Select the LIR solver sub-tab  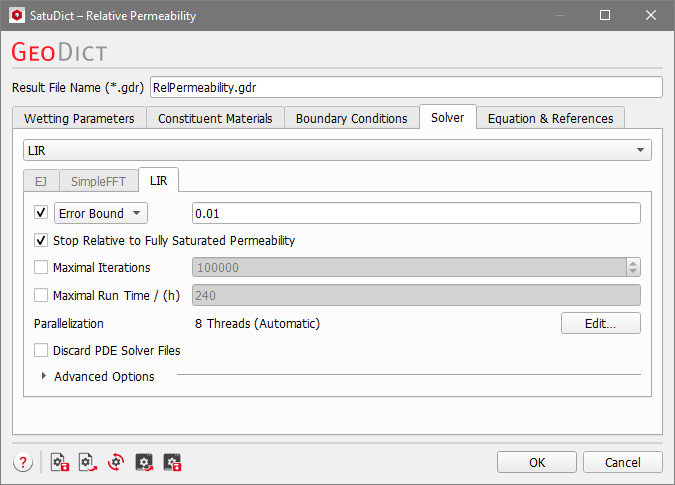158,180
